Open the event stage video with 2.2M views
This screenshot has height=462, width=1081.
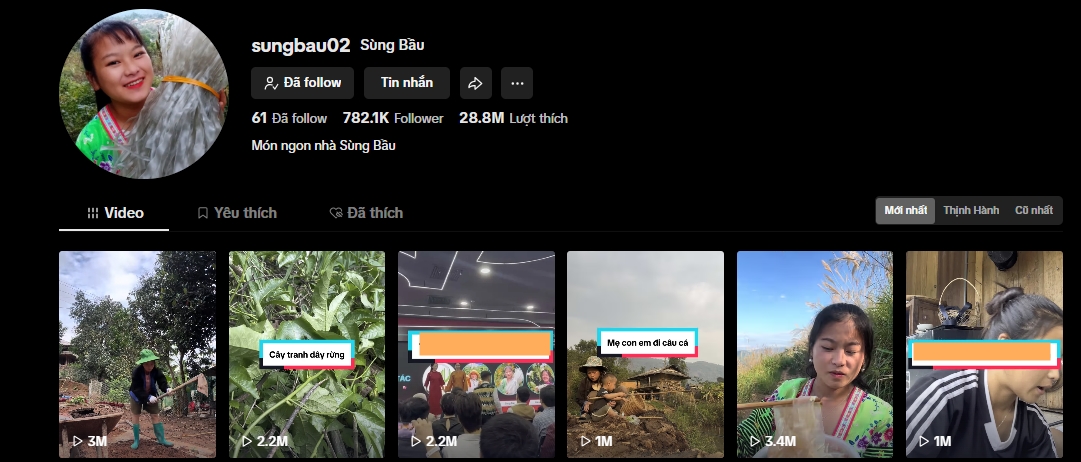coord(476,354)
